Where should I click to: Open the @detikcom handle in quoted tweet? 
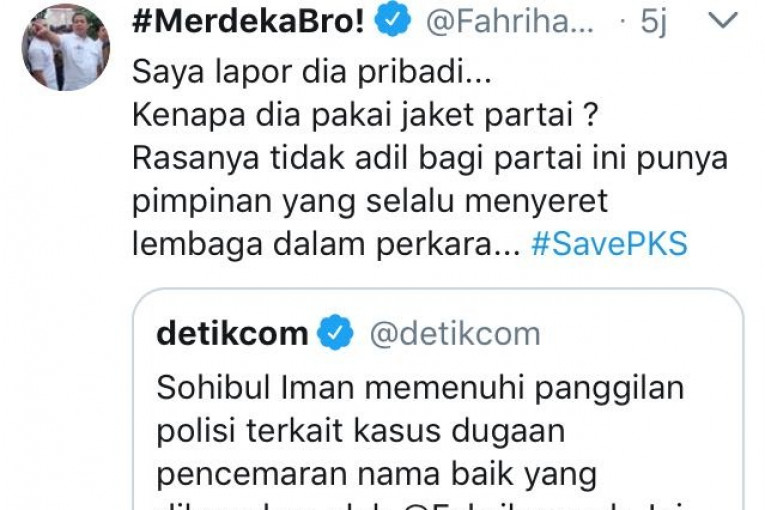pyautogui.click(x=455, y=334)
